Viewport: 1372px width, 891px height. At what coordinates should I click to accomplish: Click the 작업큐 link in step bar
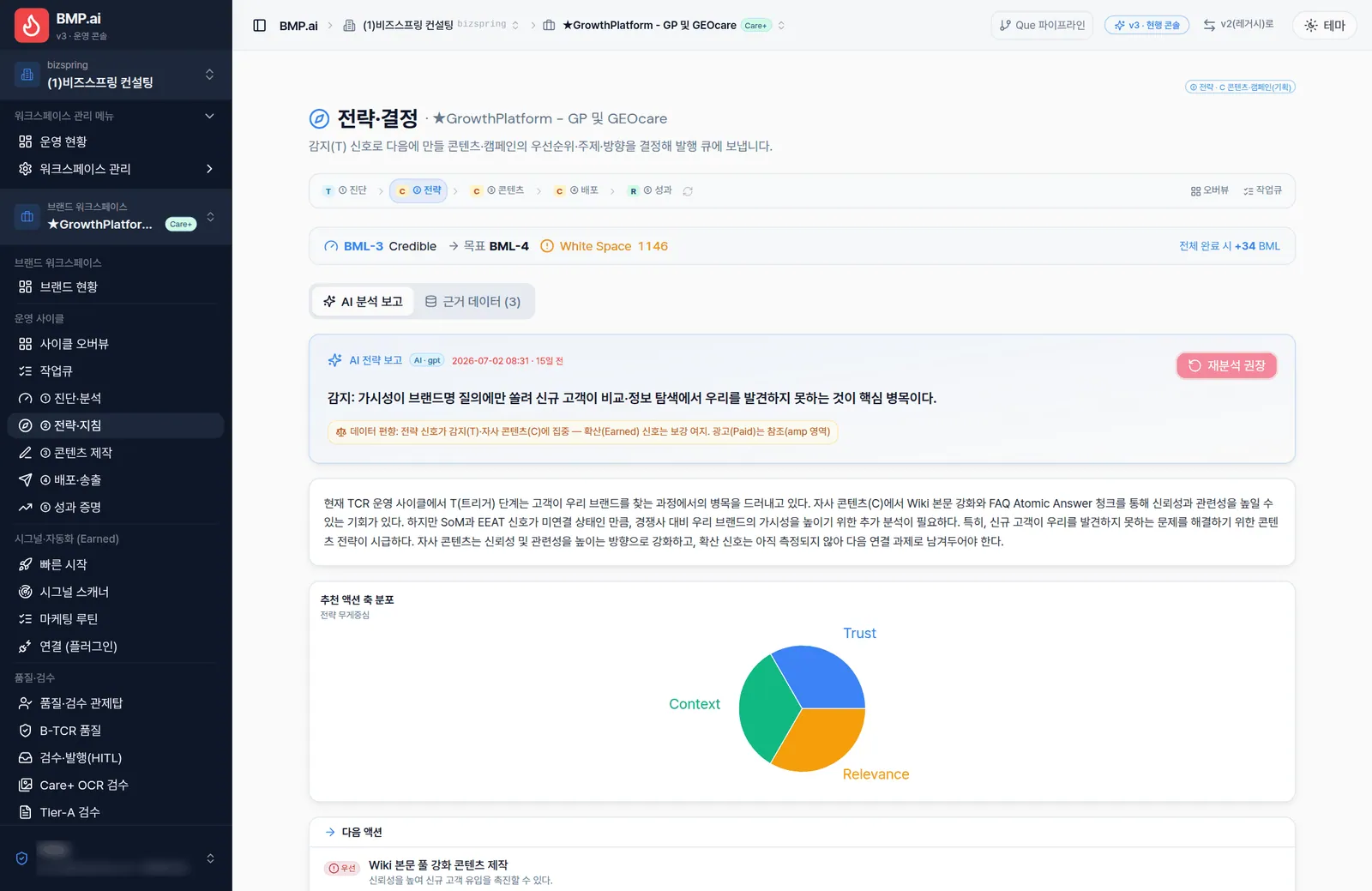tap(1262, 190)
